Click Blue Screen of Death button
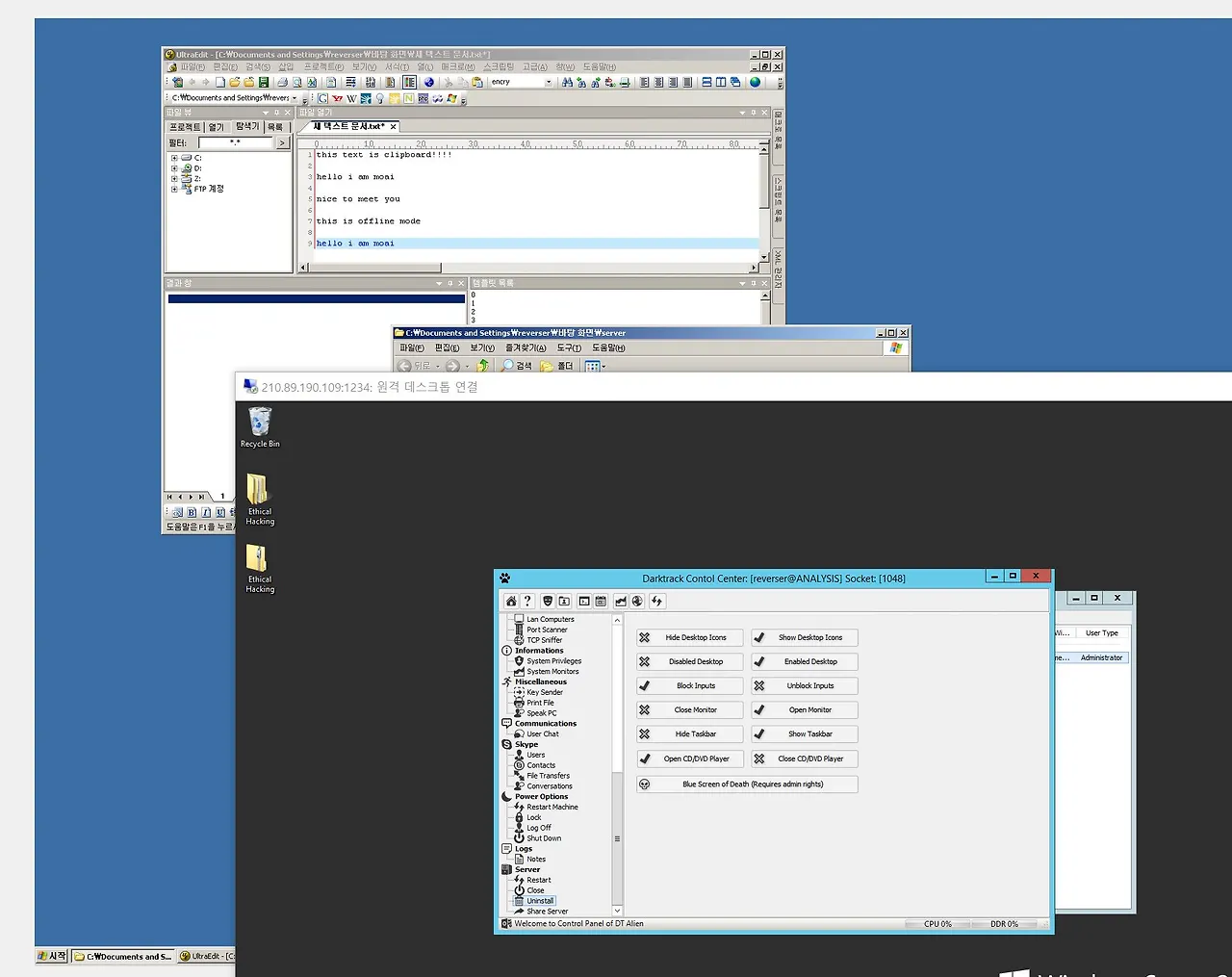The height and width of the screenshot is (977, 1232). 747,784
